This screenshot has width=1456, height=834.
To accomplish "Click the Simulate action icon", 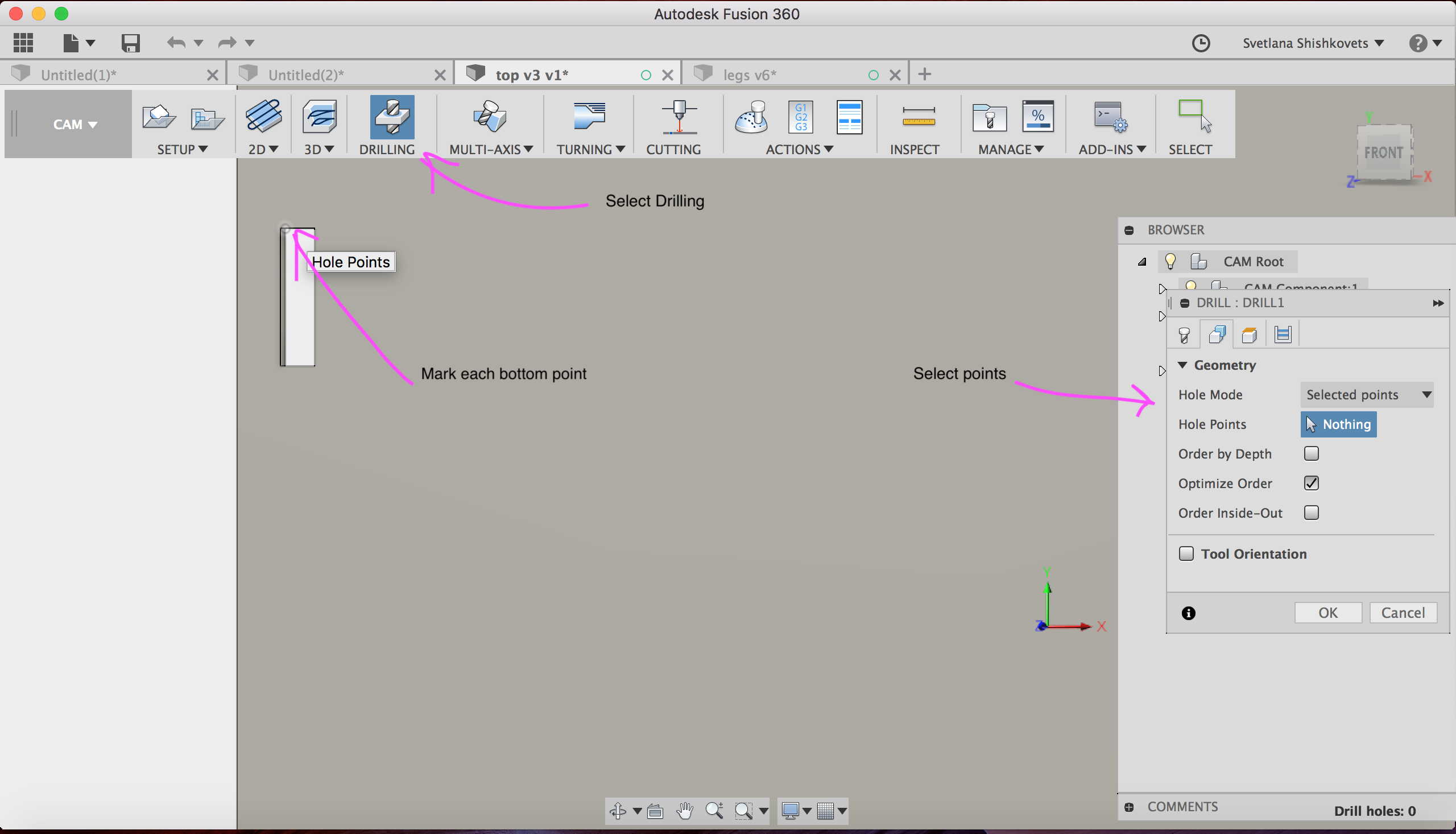I will tap(751, 117).
